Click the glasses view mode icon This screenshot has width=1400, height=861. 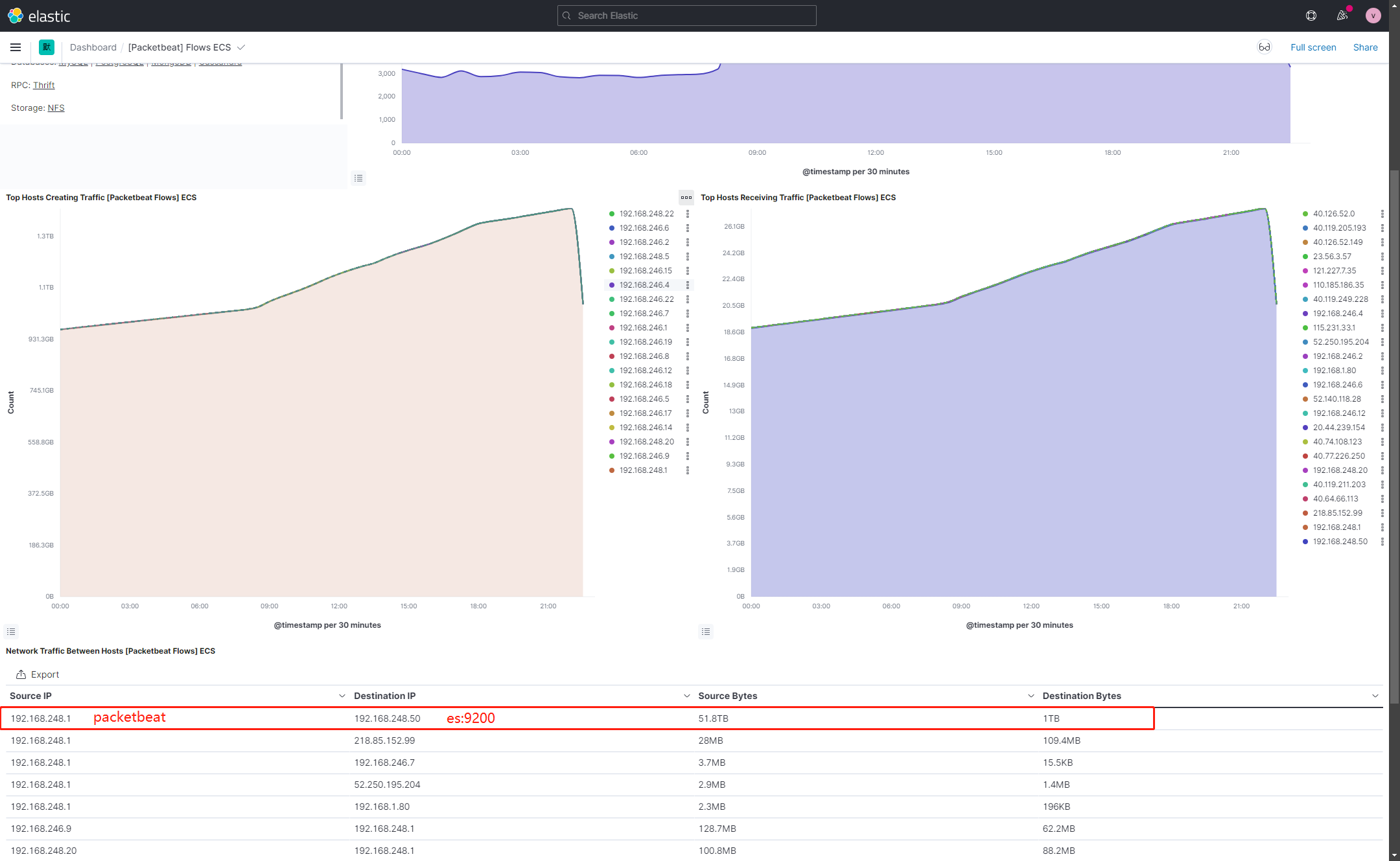coord(1264,47)
